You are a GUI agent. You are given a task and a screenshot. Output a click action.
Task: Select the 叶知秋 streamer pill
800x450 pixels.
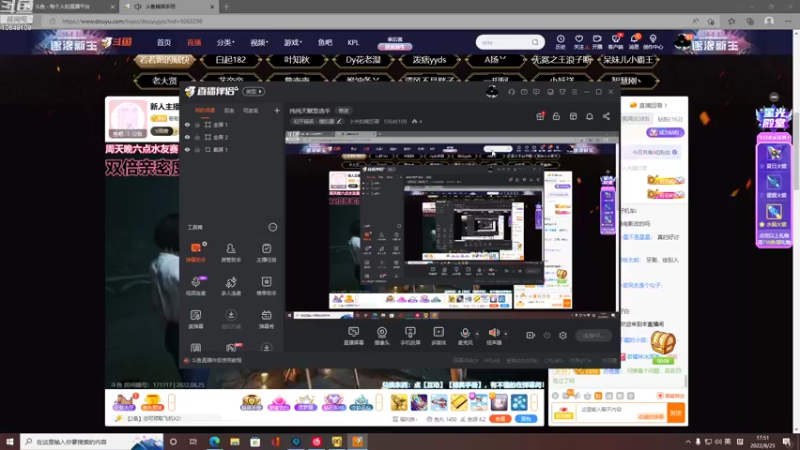point(297,60)
